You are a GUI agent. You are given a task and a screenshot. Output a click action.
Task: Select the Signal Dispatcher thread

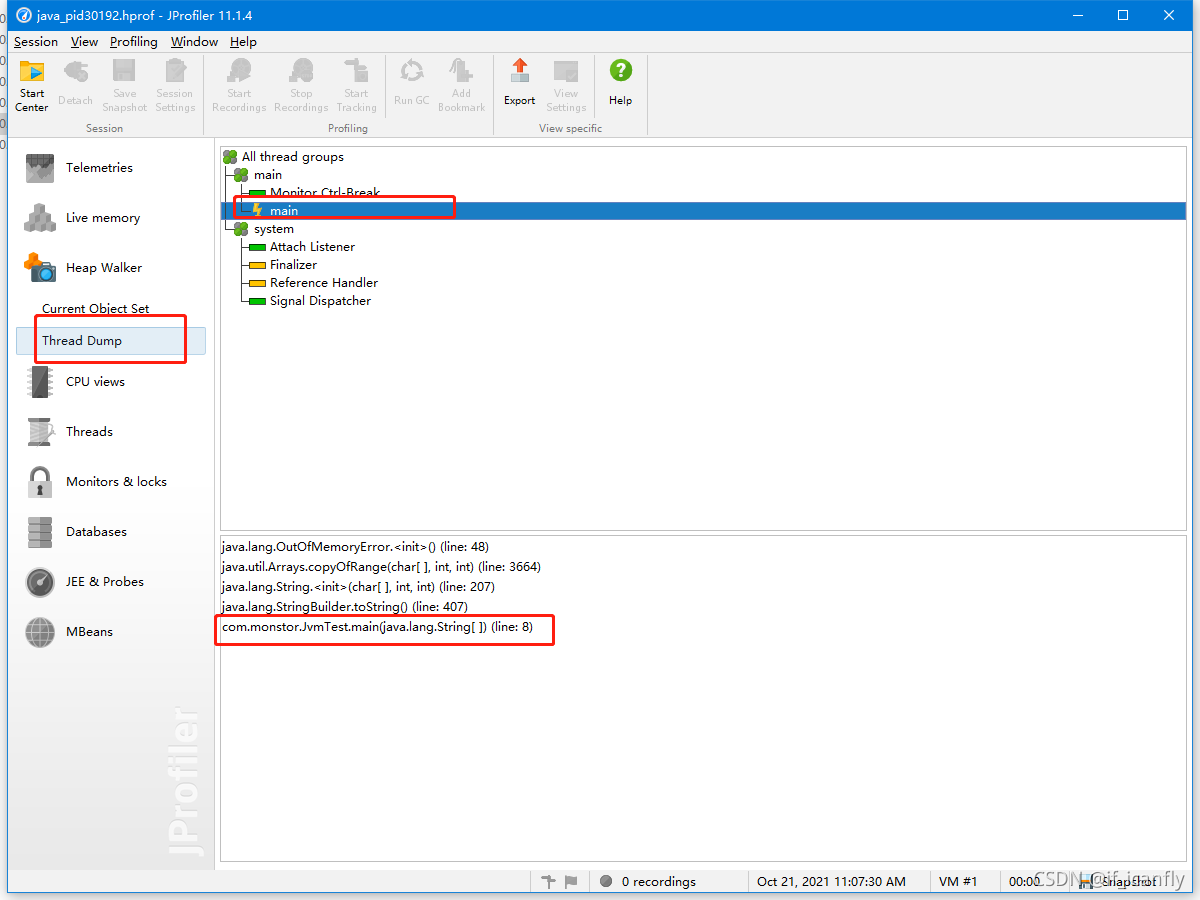click(320, 301)
